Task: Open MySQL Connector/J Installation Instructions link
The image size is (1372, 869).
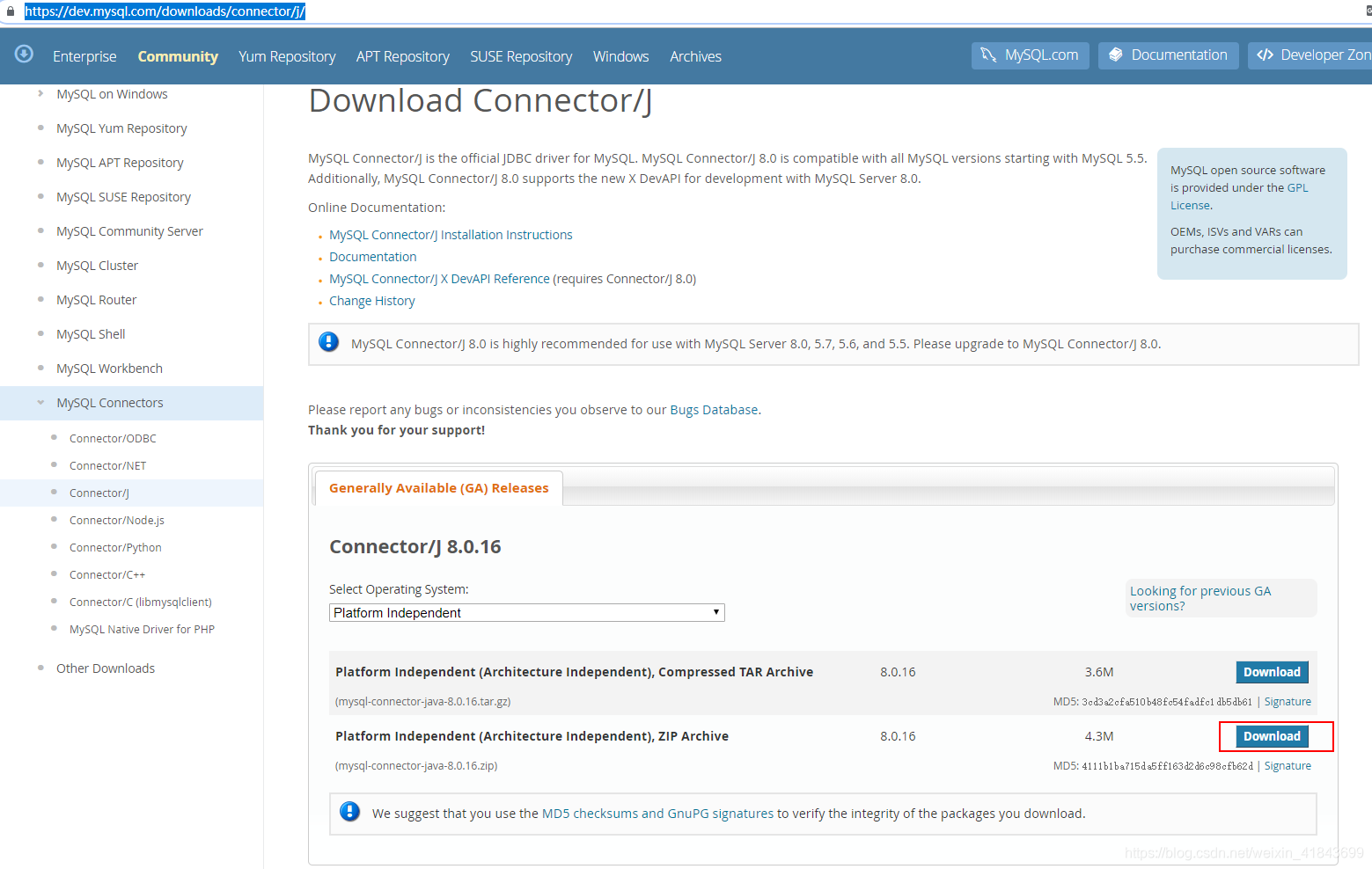Action: pos(451,235)
